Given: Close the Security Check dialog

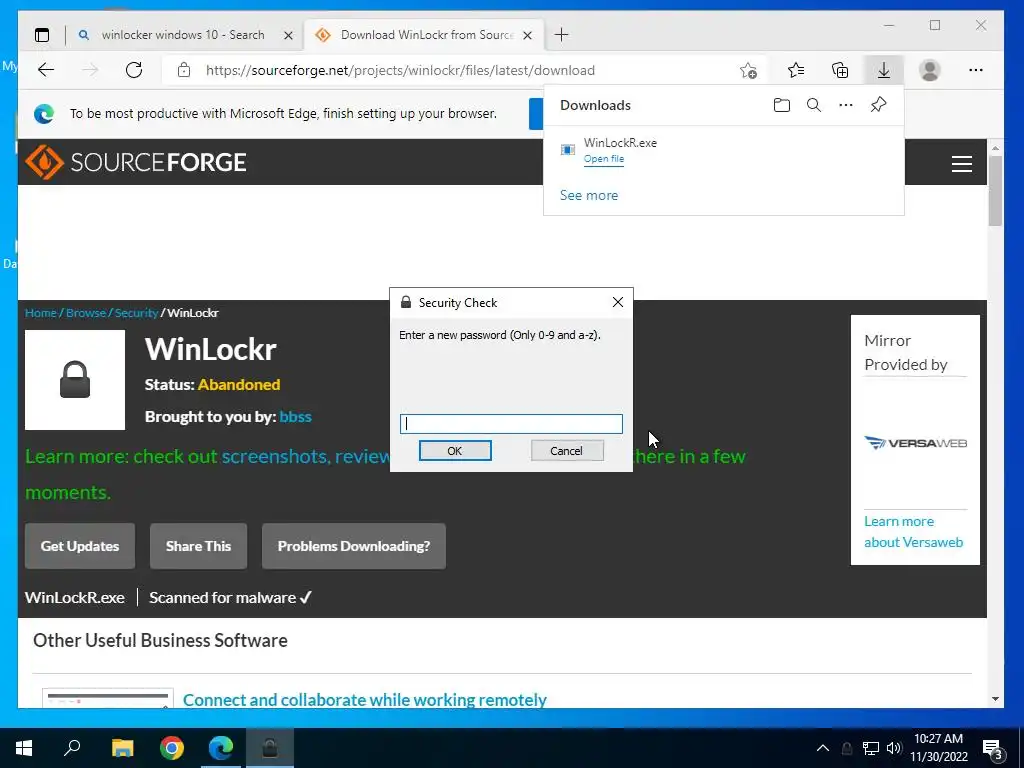Looking at the screenshot, I should coord(618,302).
